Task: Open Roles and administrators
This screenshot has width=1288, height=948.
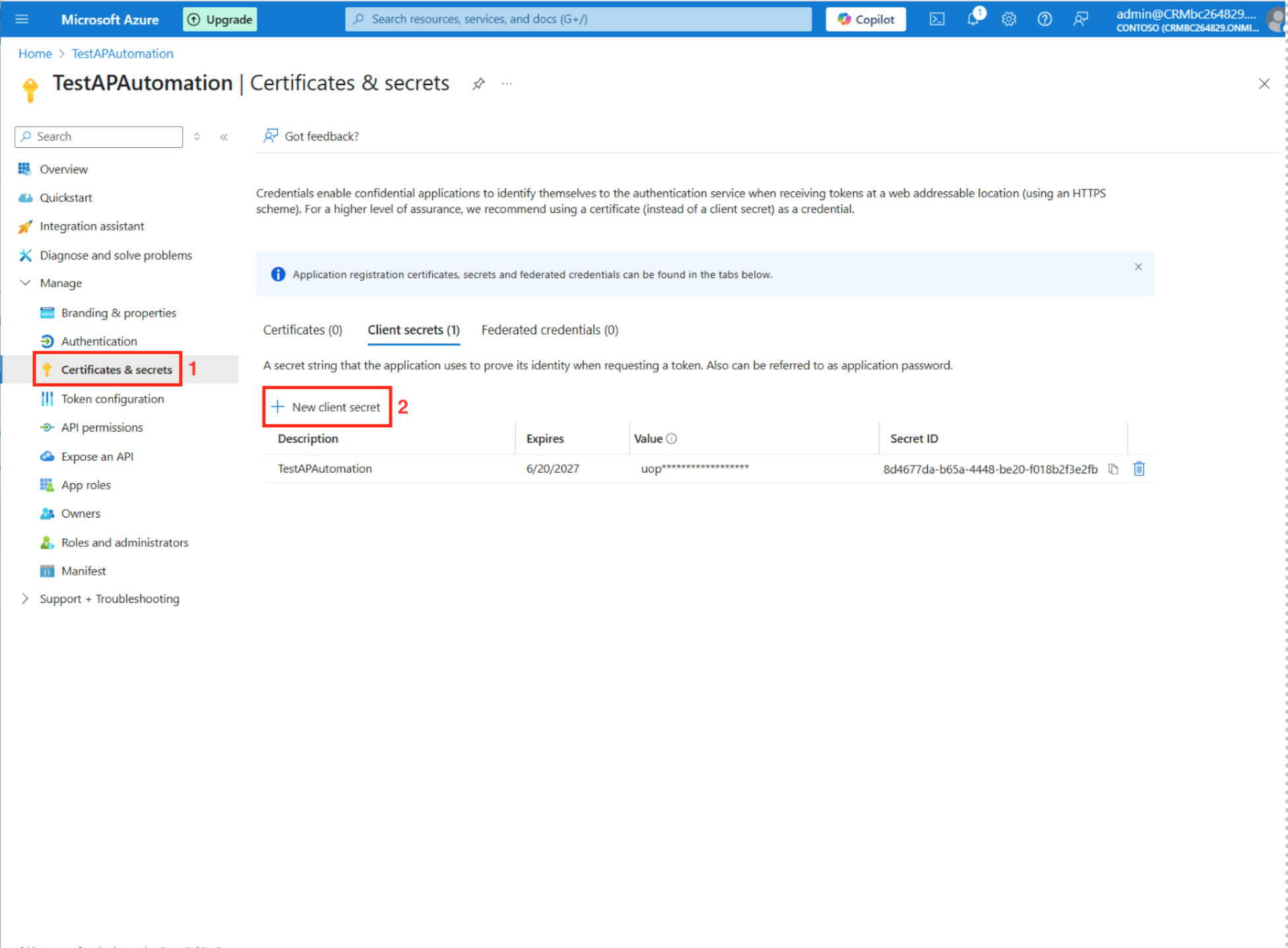Action: (x=125, y=543)
